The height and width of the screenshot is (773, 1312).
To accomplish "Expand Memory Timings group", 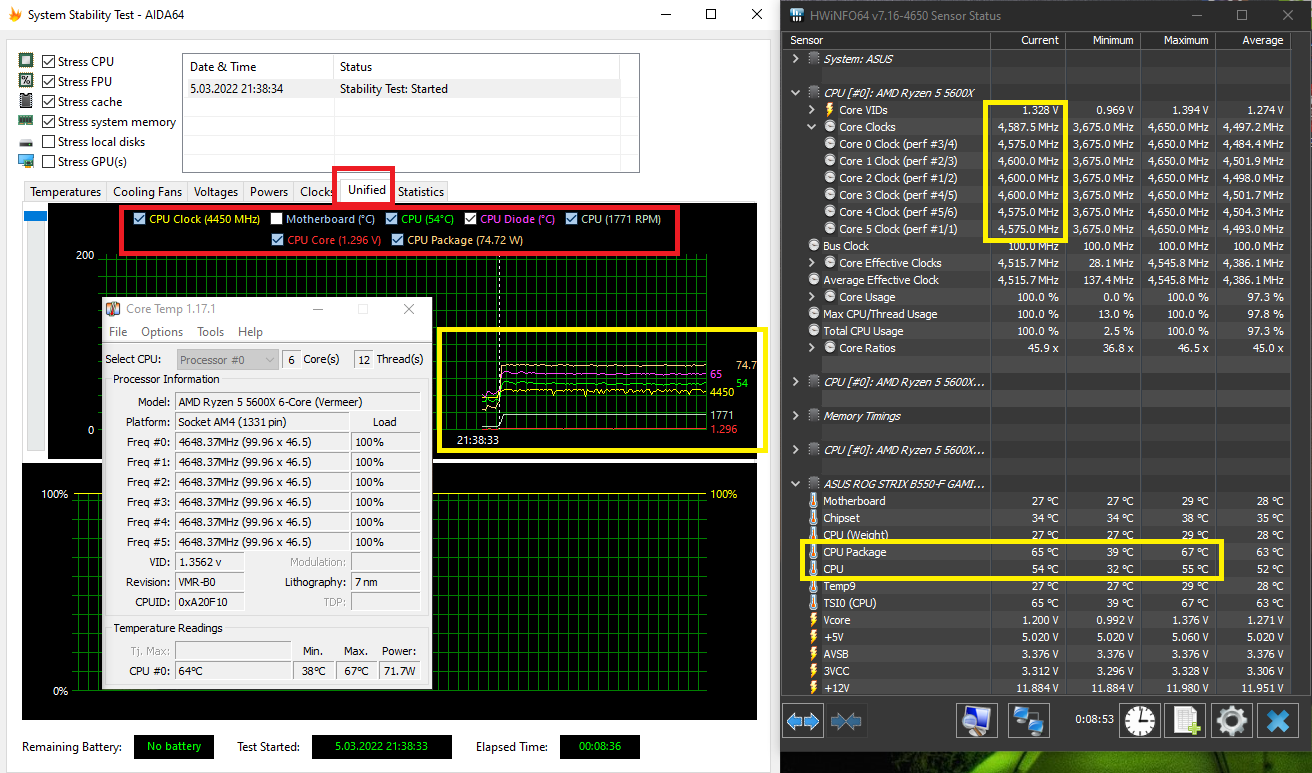I will point(796,416).
